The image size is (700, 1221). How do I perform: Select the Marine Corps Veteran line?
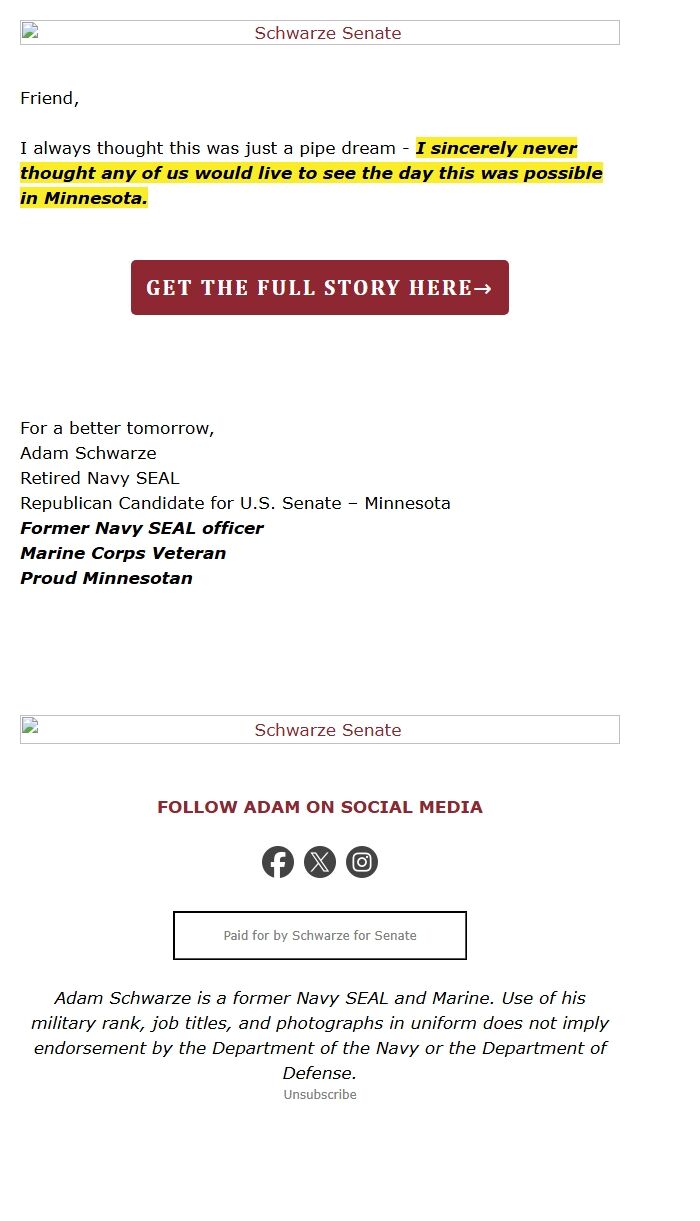click(123, 553)
